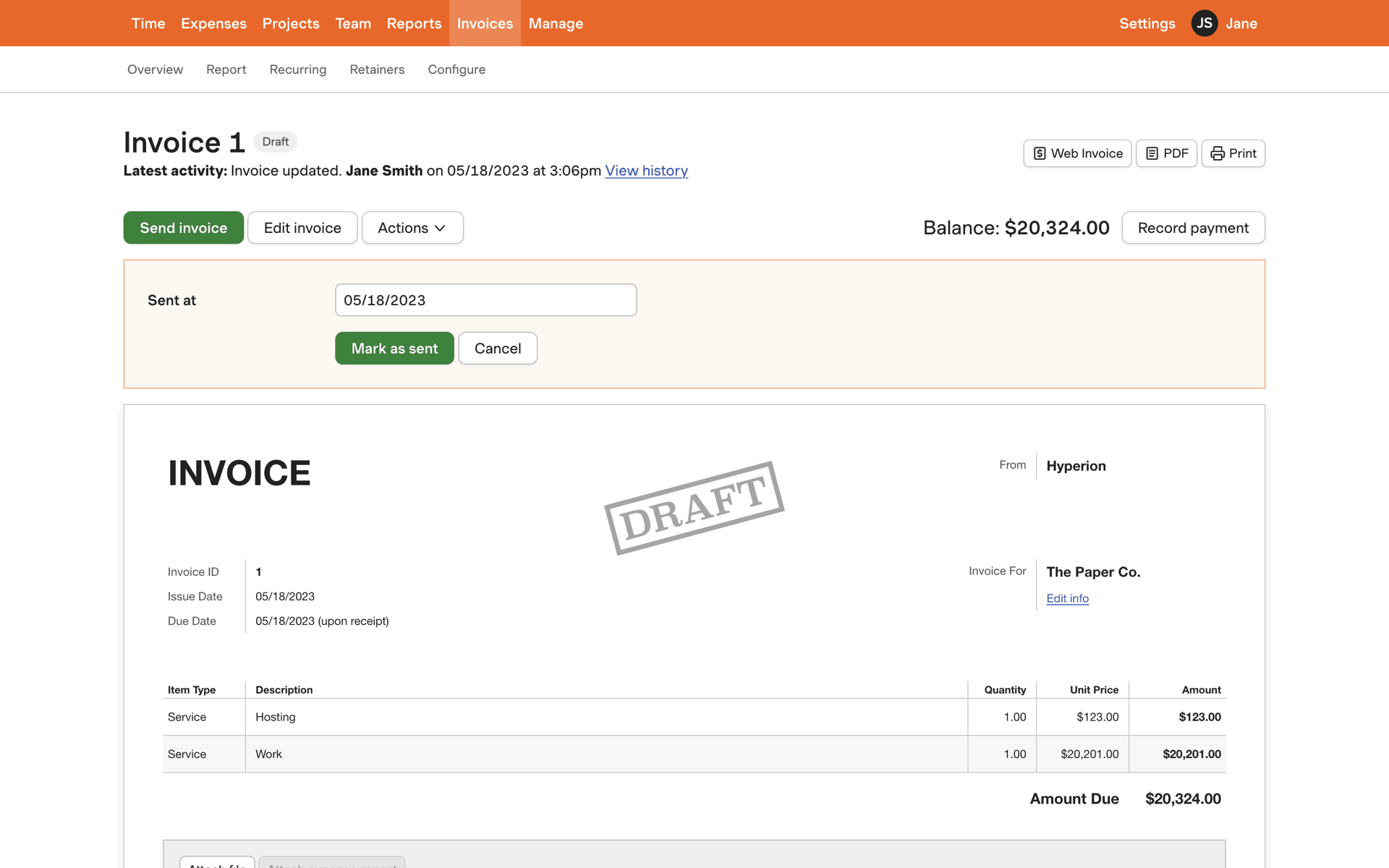This screenshot has width=1389, height=868.
Task: Expand the Actions dropdown chevron
Action: [440, 228]
